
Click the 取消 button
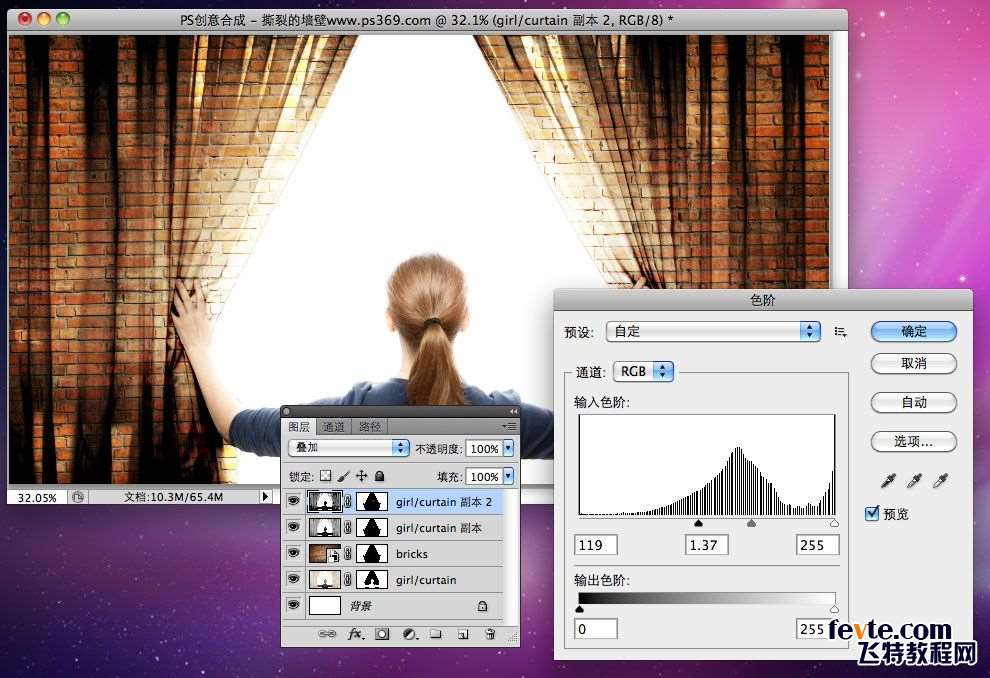[x=914, y=364]
